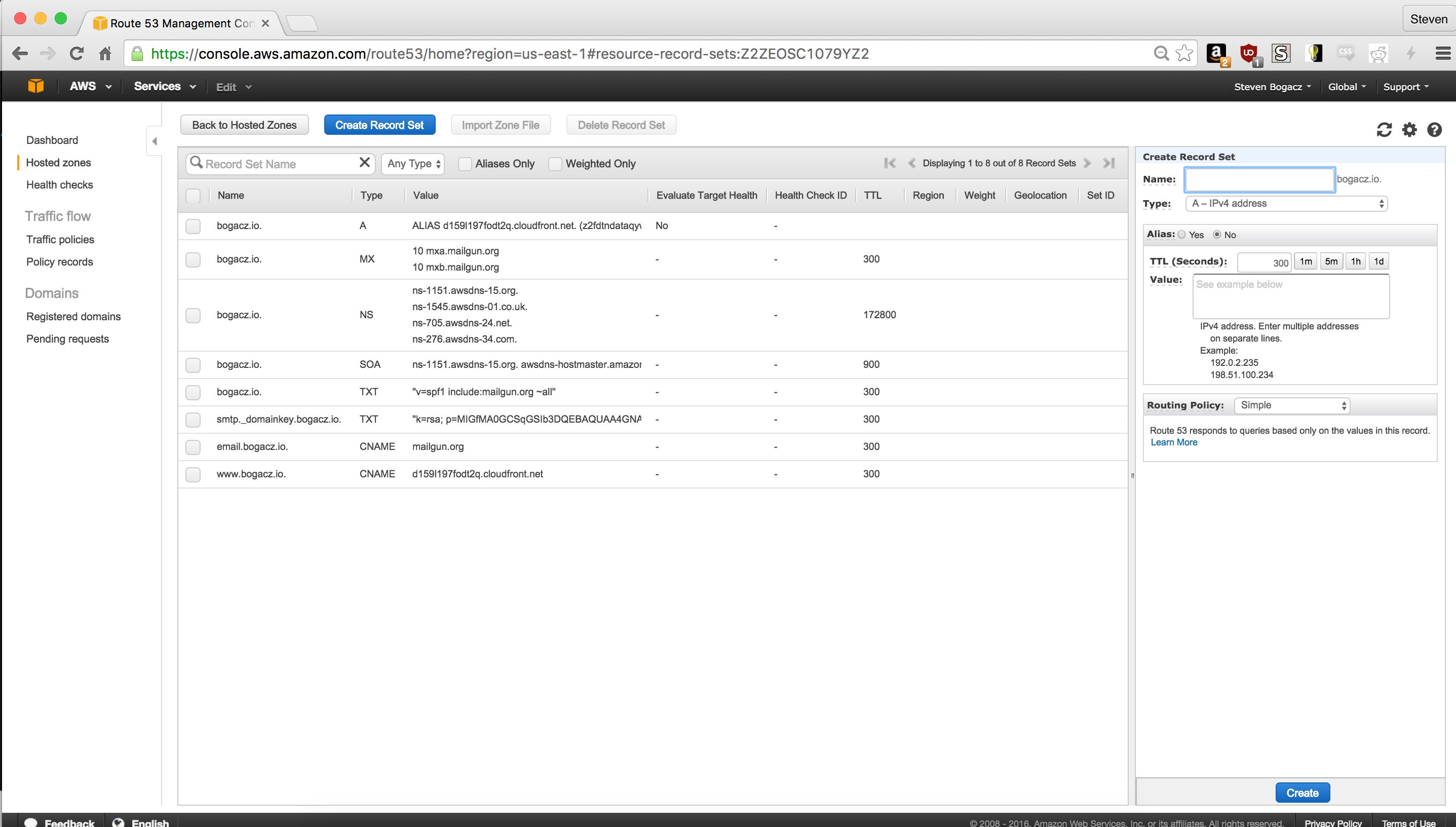
Task: Go to first page of record sets
Action: click(890, 163)
